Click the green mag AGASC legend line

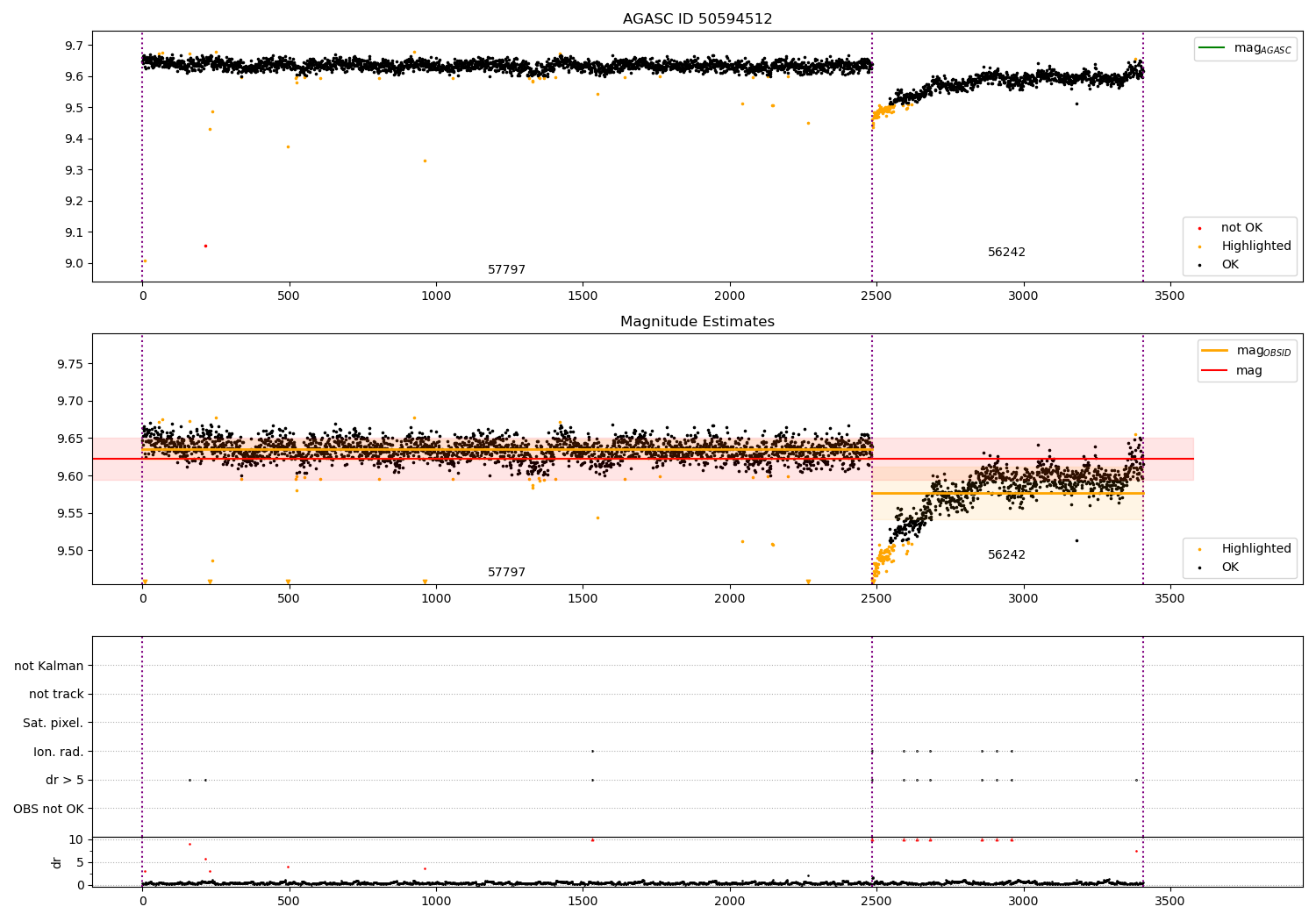[1212, 48]
